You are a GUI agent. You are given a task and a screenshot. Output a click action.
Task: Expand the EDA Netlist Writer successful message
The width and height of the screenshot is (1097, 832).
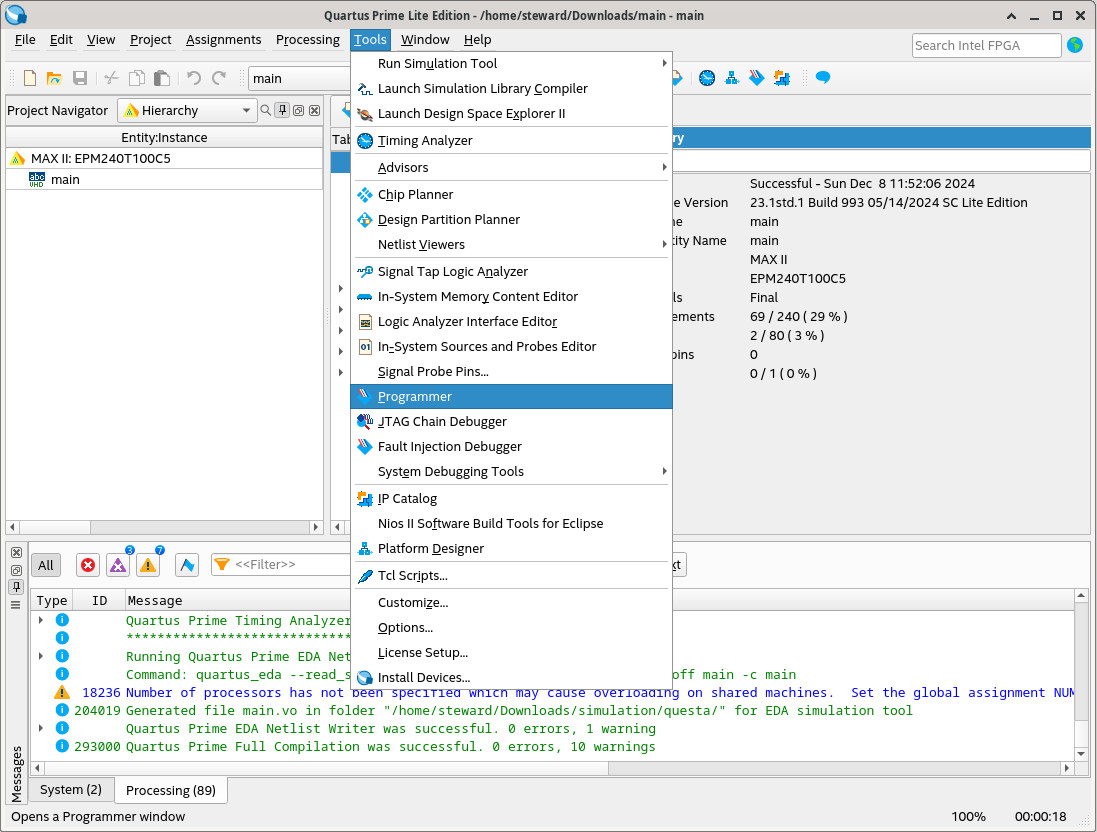[41, 728]
